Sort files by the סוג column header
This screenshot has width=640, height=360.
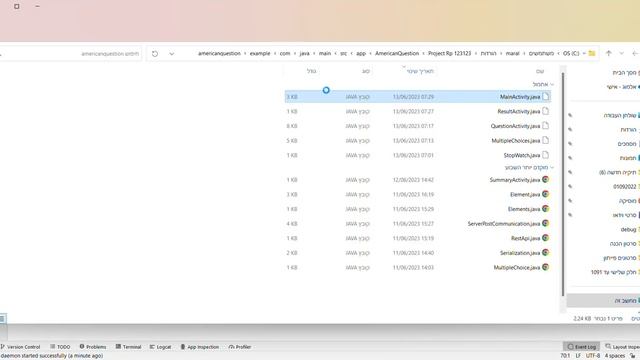pyautogui.click(x=365, y=71)
